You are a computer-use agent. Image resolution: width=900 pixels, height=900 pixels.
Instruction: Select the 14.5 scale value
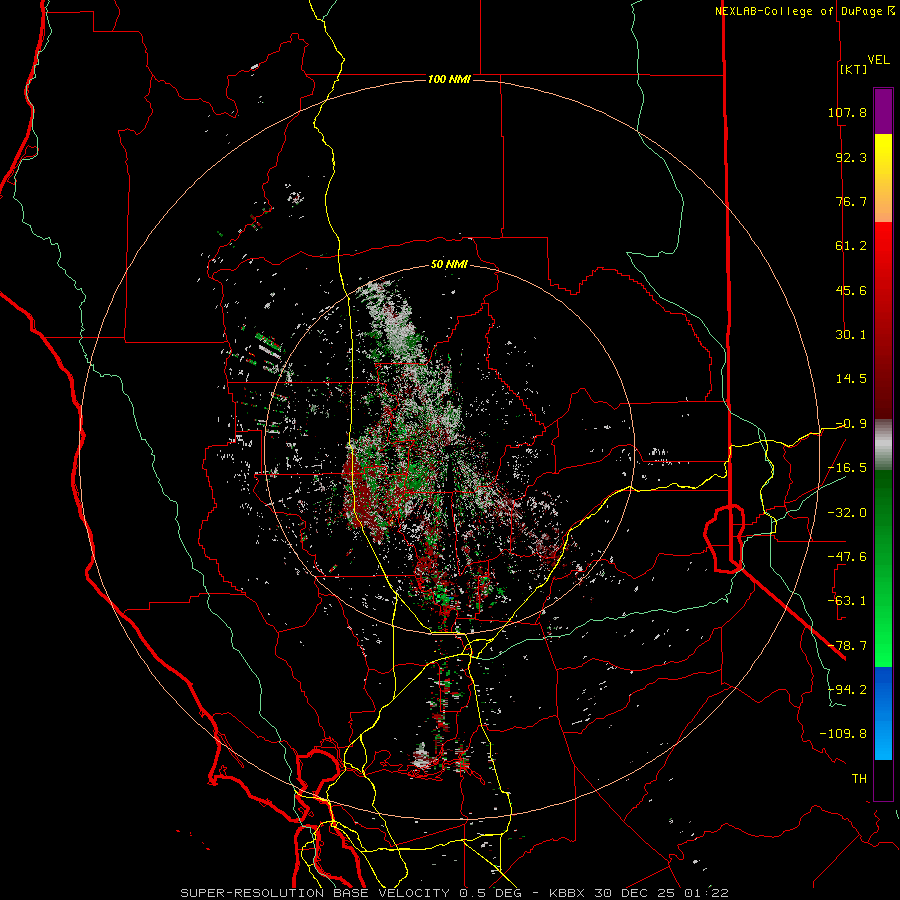pos(851,379)
